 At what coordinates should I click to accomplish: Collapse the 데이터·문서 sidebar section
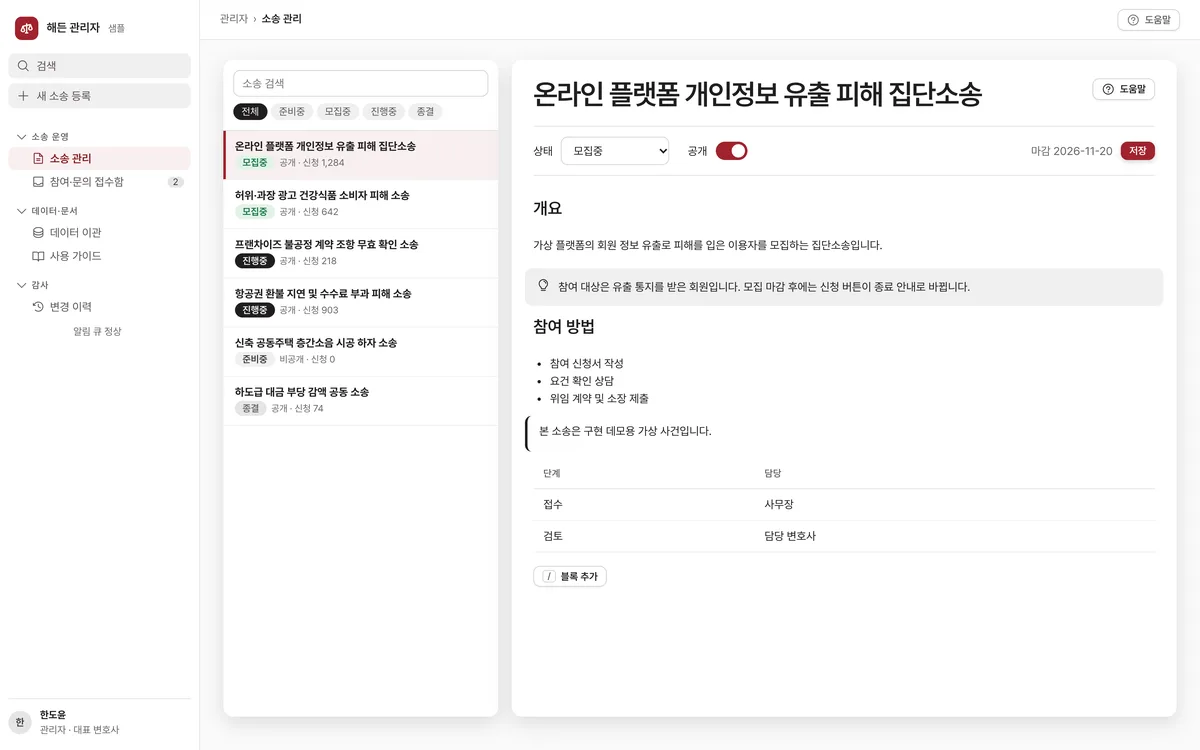point(47,211)
